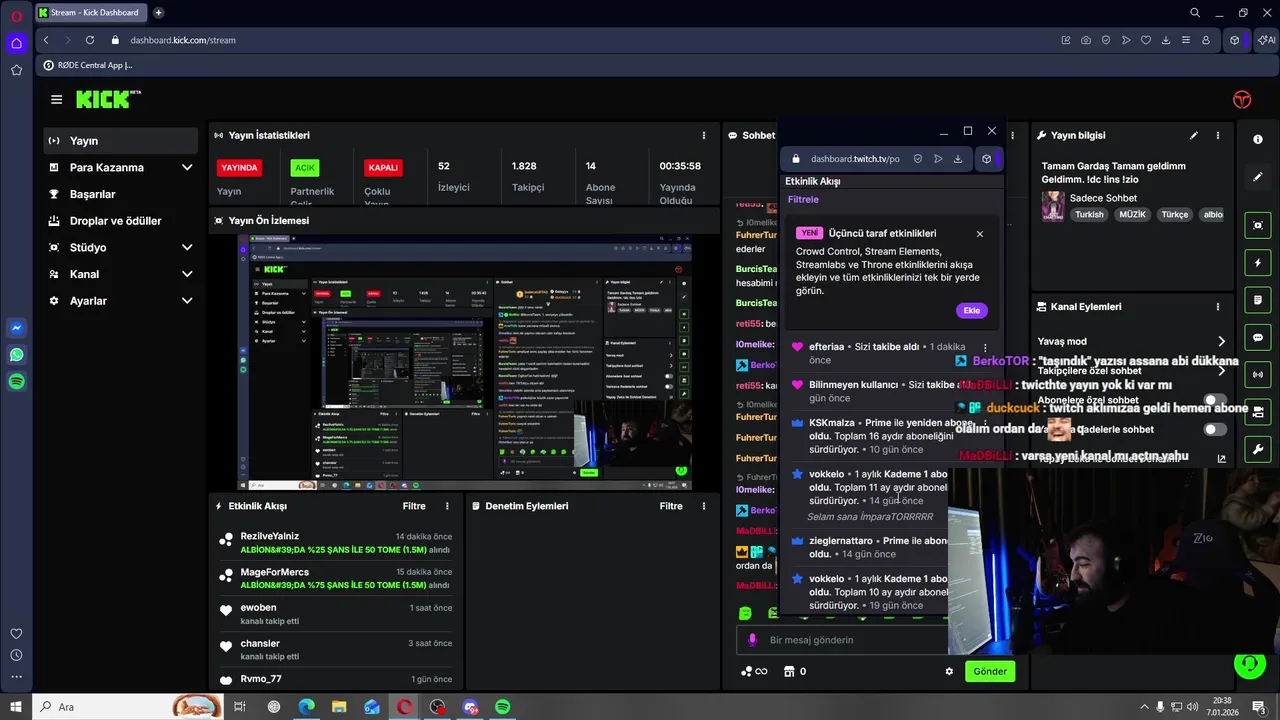Click the channel points icon below chat
This screenshot has width=1280, height=720.
click(x=747, y=671)
